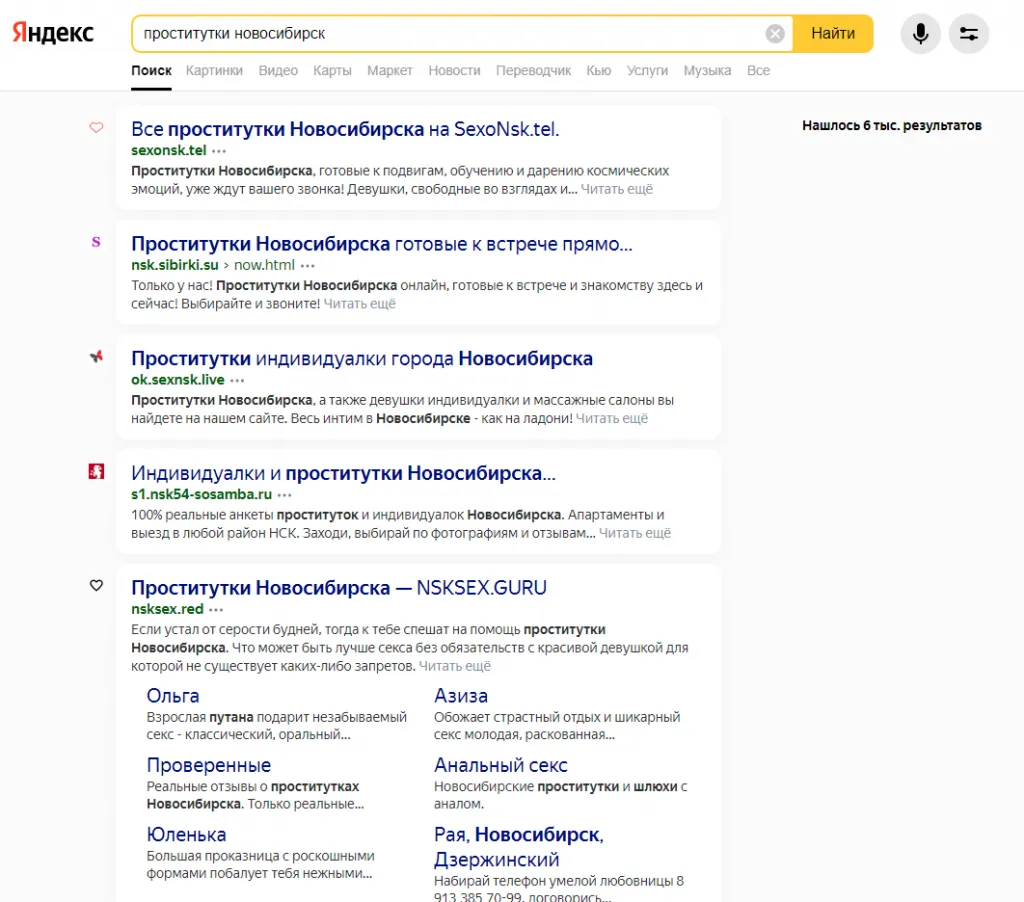Open the Карты tab
1024x902 pixels.
click(332, 71)
